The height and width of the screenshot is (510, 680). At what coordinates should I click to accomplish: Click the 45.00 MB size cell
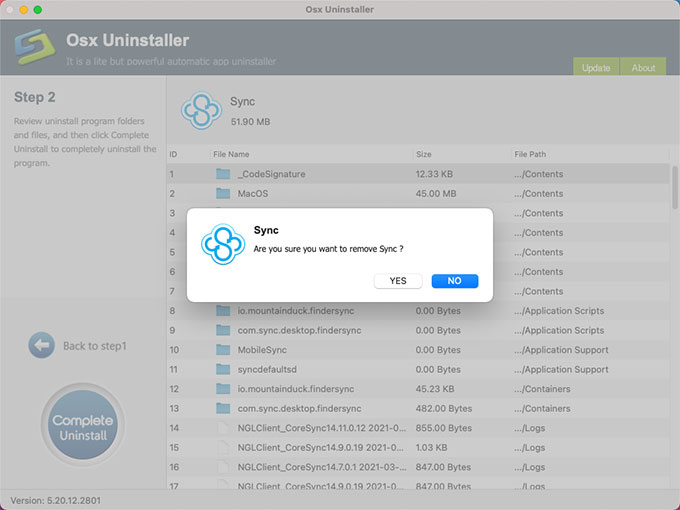click(x=436, y=193)
